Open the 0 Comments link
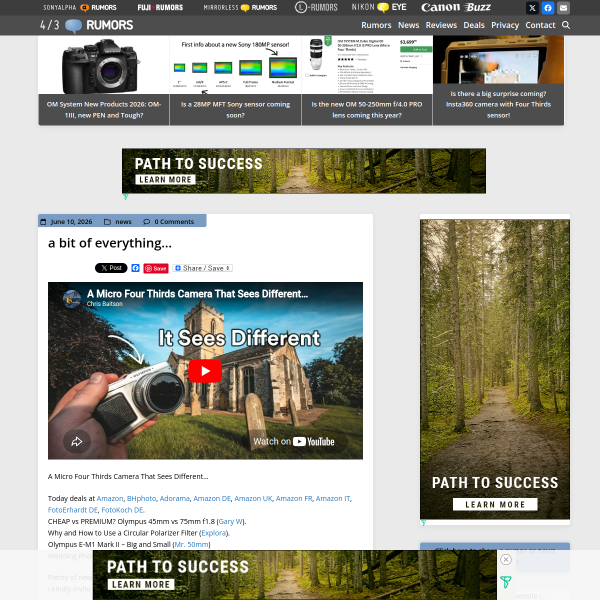The image size is (600, 600). click(174, 222)
